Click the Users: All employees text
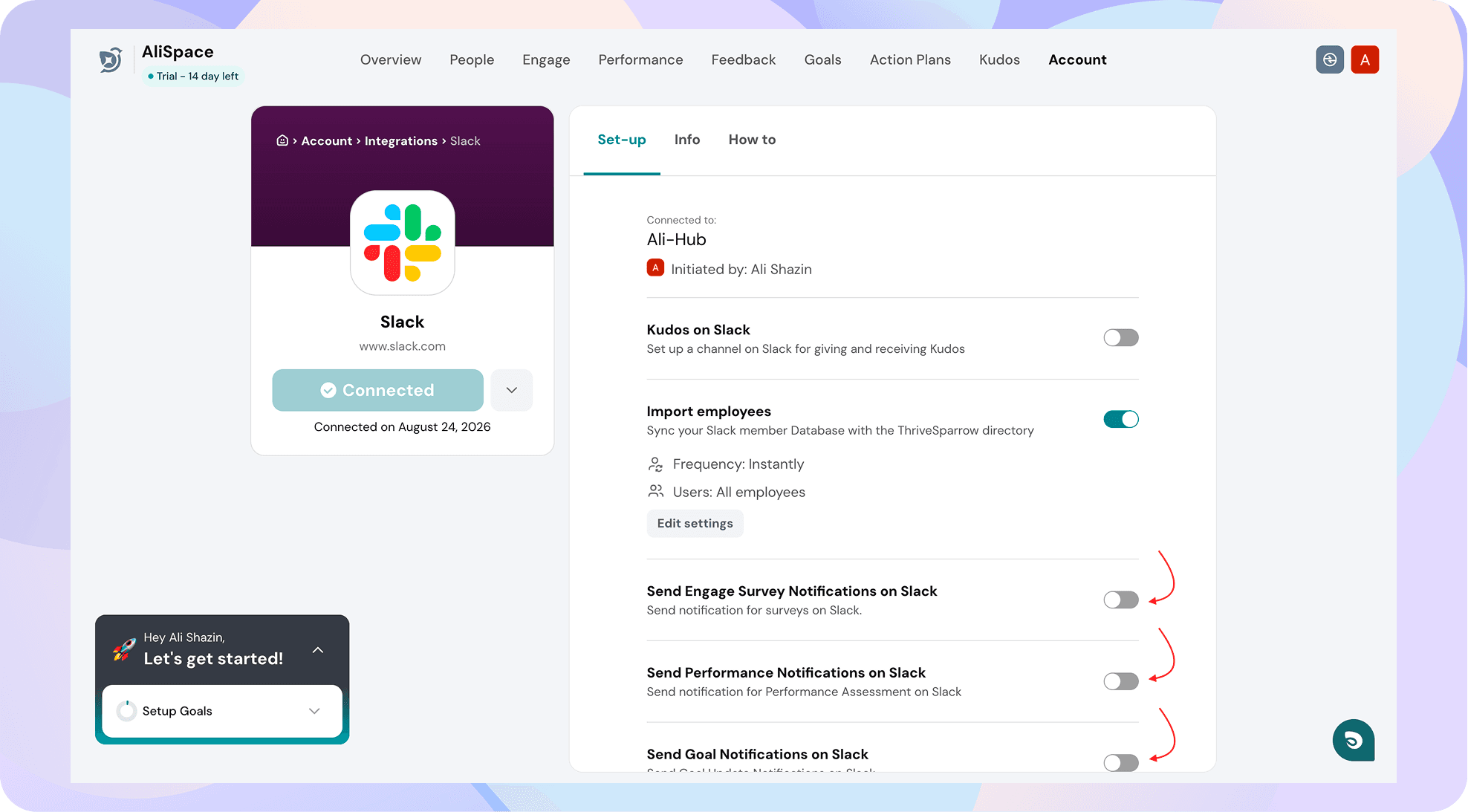The width and height of the screenshot is (1468, 812). 739,493
